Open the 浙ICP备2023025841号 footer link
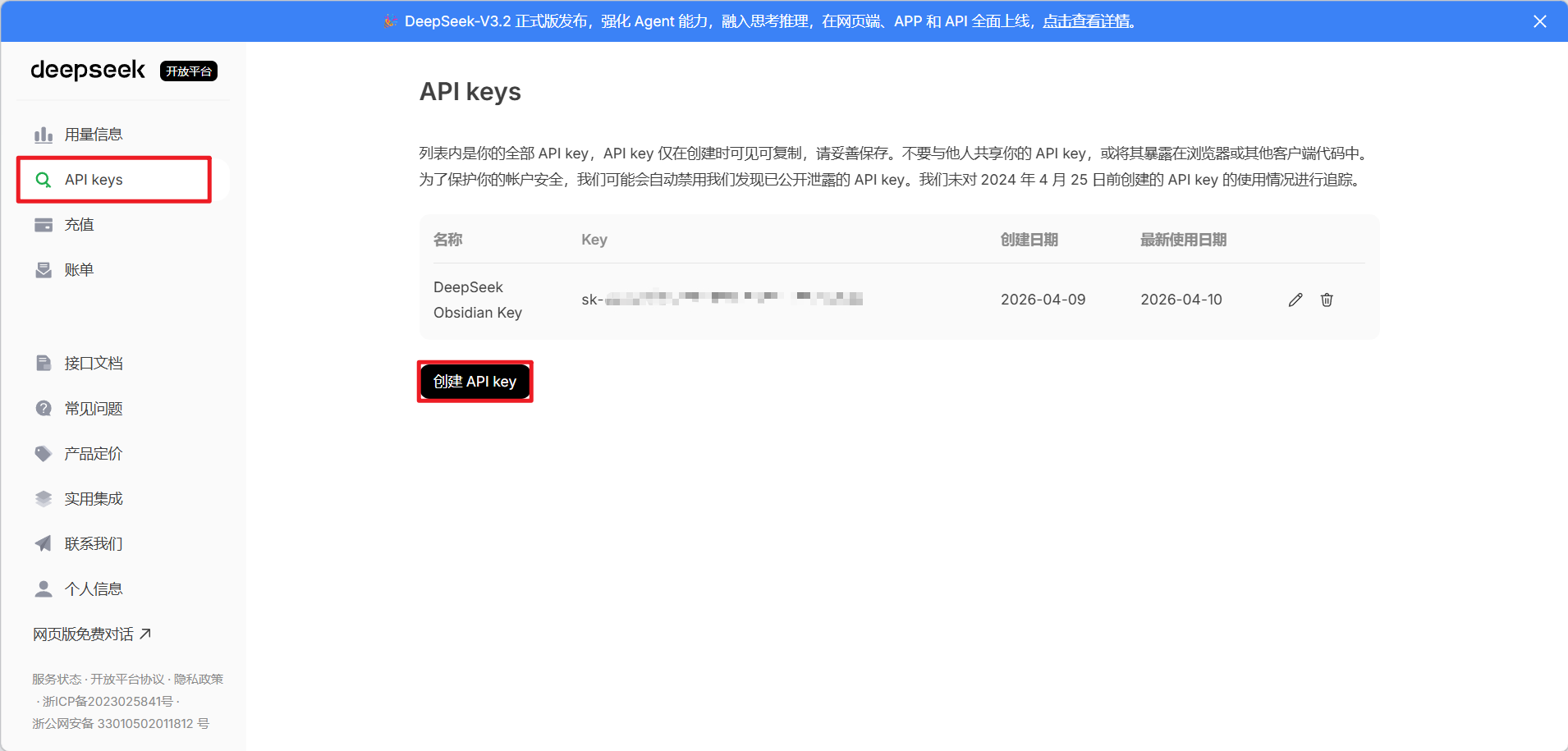Screen dimensions: 1568x751 pyautogui.click(x=108, y=701)
